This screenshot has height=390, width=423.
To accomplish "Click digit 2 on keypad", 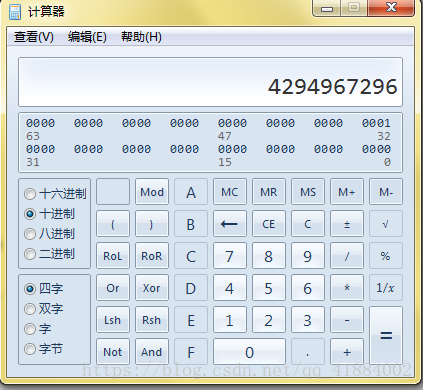I will [269, 320].
